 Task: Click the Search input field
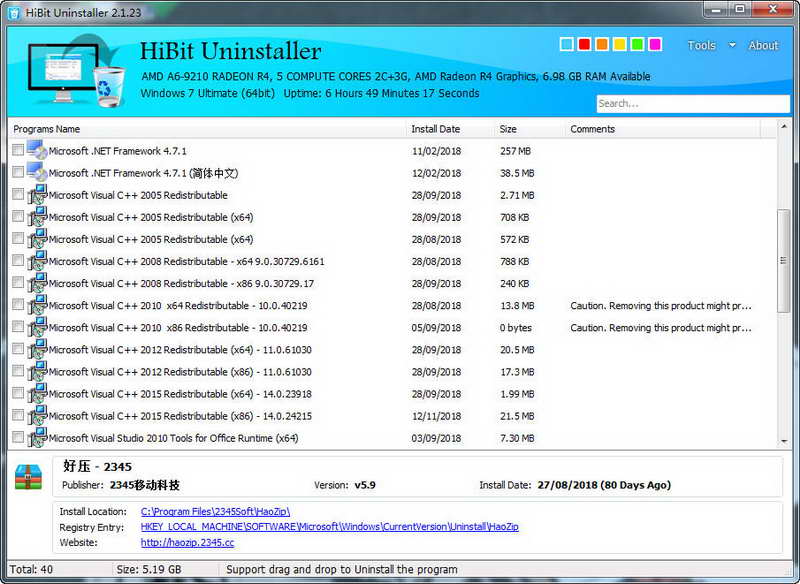tap(693, 104)
